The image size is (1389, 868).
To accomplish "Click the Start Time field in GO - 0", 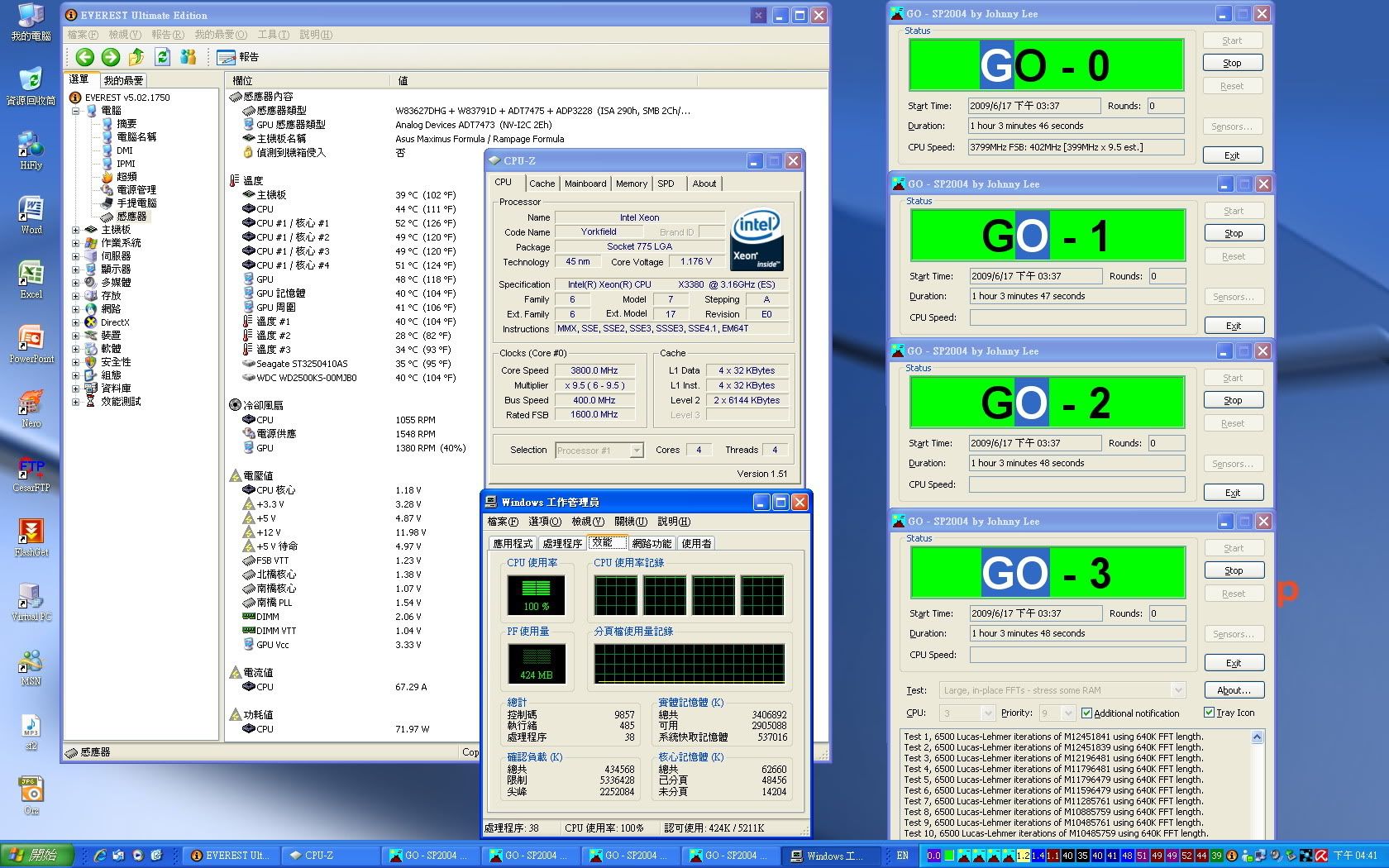I will (x=1034, y=106).
